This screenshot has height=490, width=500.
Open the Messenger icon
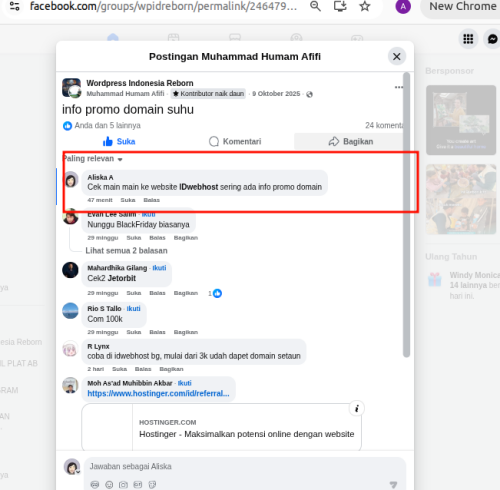[x=492, y=39]
